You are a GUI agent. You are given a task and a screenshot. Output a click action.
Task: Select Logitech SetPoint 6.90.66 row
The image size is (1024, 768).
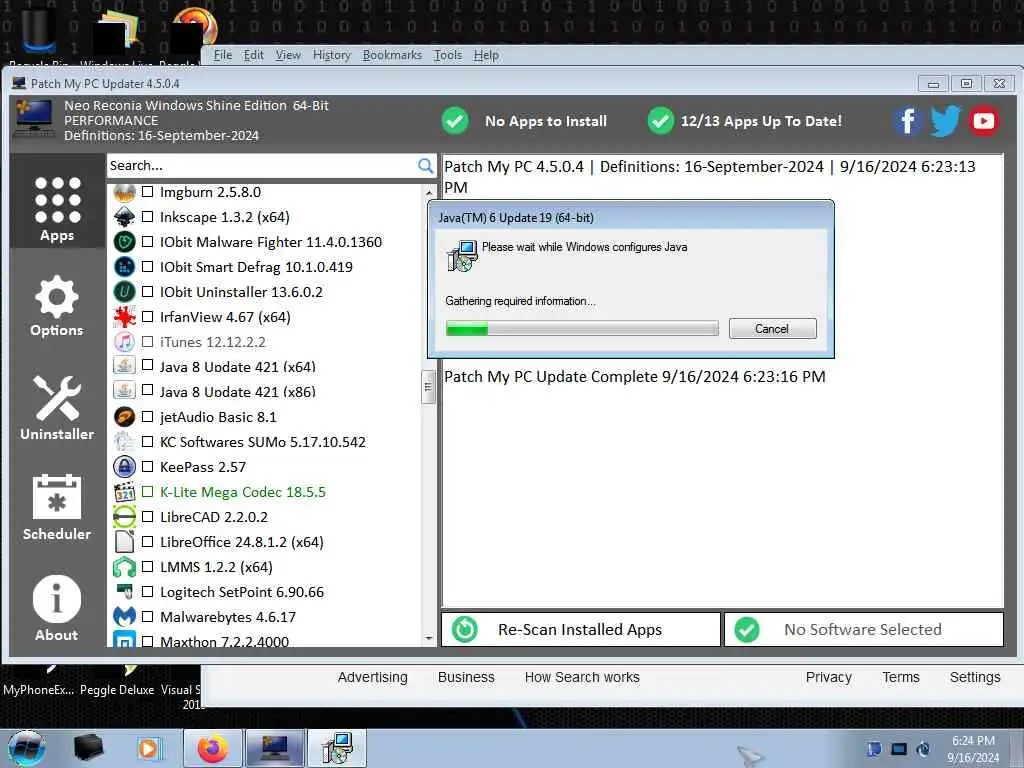[x=242, y=592]
